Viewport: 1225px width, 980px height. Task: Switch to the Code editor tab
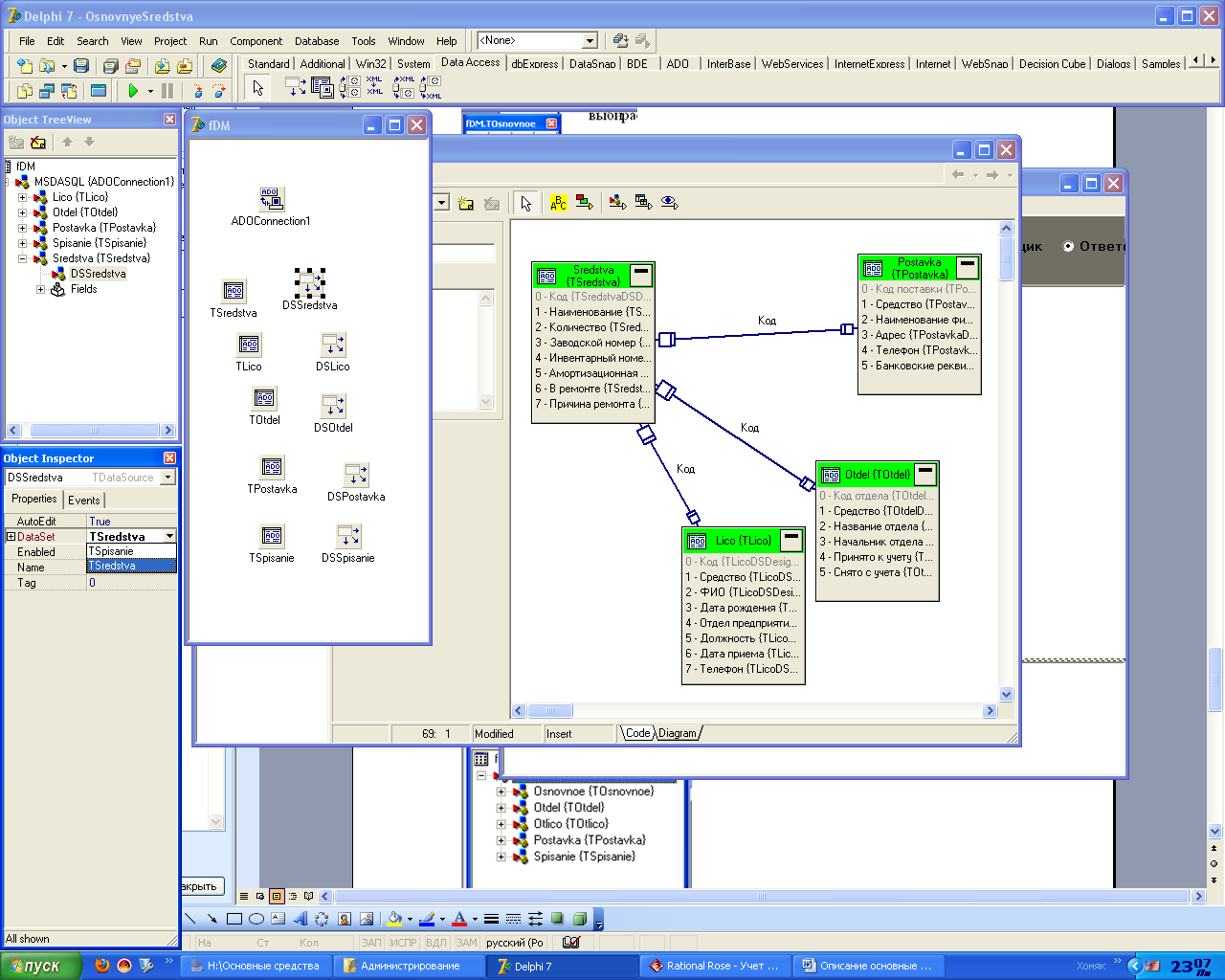[x=637, y=733]
